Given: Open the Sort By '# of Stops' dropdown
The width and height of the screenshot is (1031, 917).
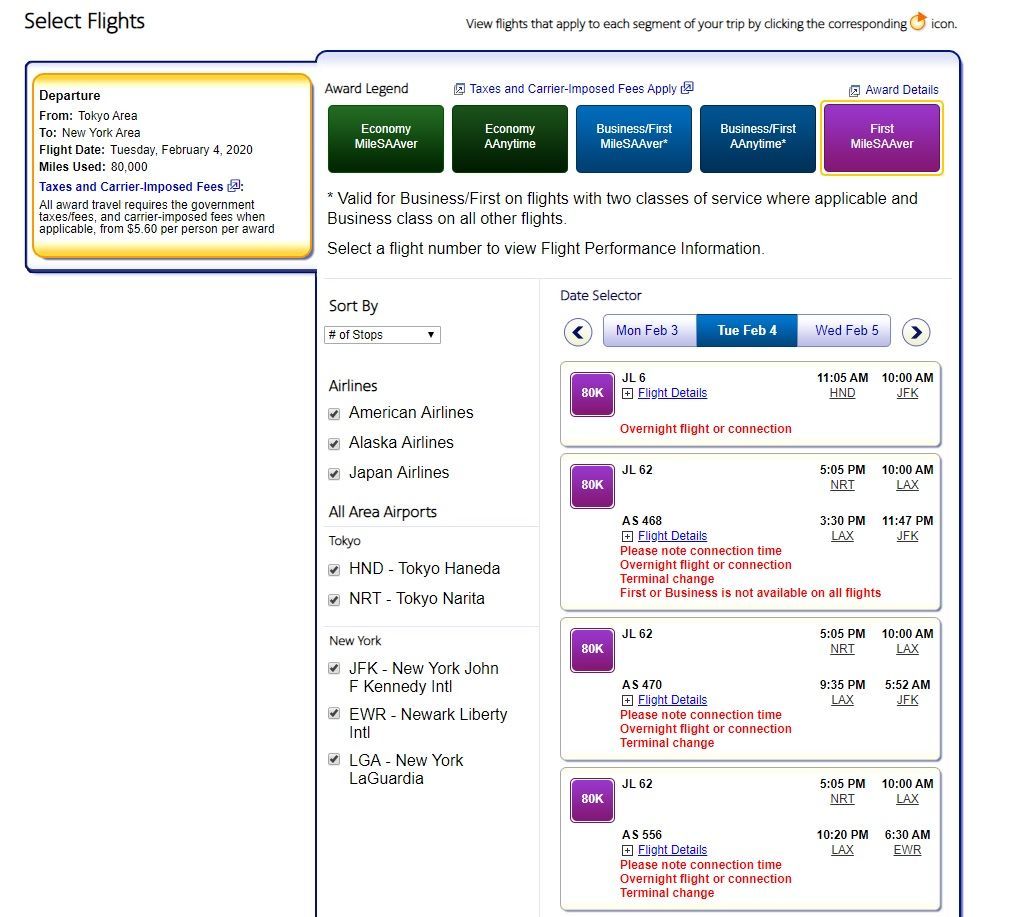Looking at the screenshot, I should pos(382,335).
